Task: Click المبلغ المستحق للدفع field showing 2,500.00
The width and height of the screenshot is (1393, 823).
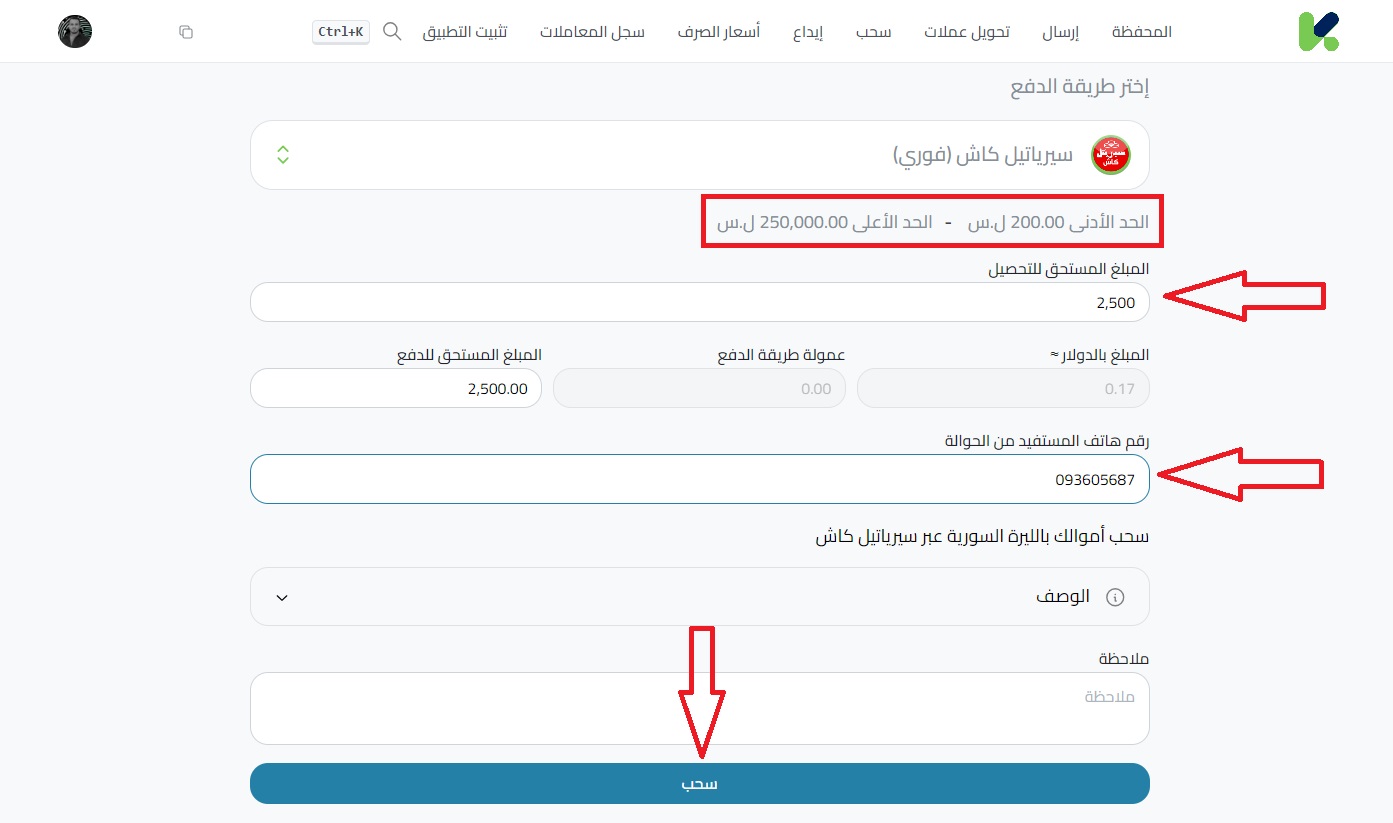Action: pyautogui.click(x=396, y=388)
